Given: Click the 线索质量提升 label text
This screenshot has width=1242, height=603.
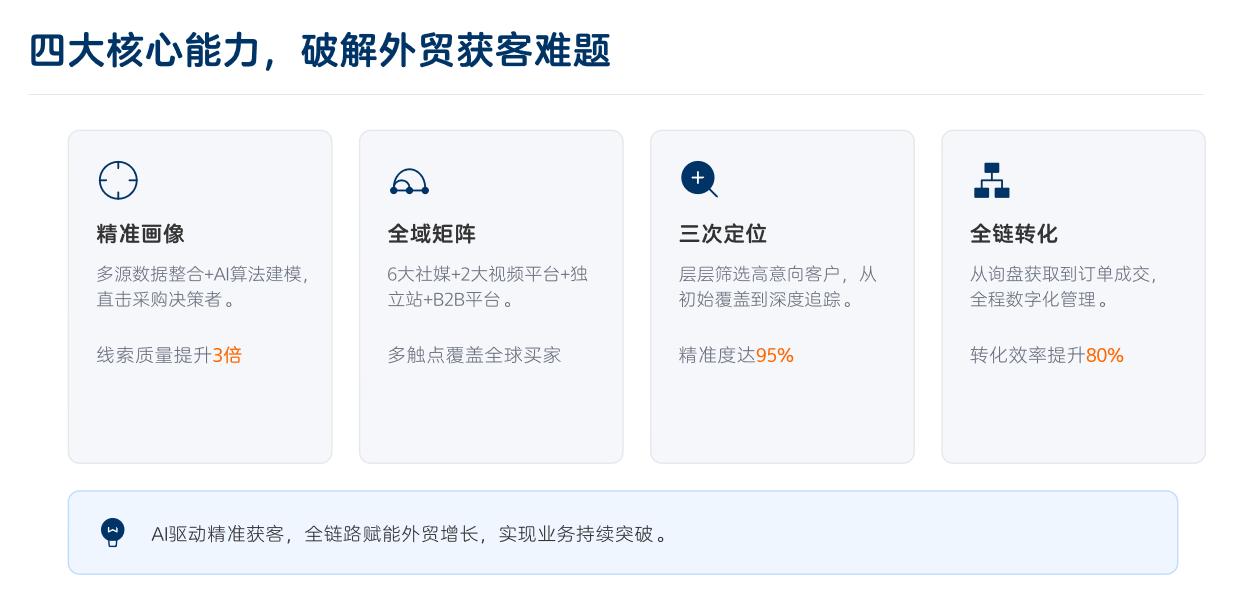Looking at the screenshot, I should tap(154, 355).
